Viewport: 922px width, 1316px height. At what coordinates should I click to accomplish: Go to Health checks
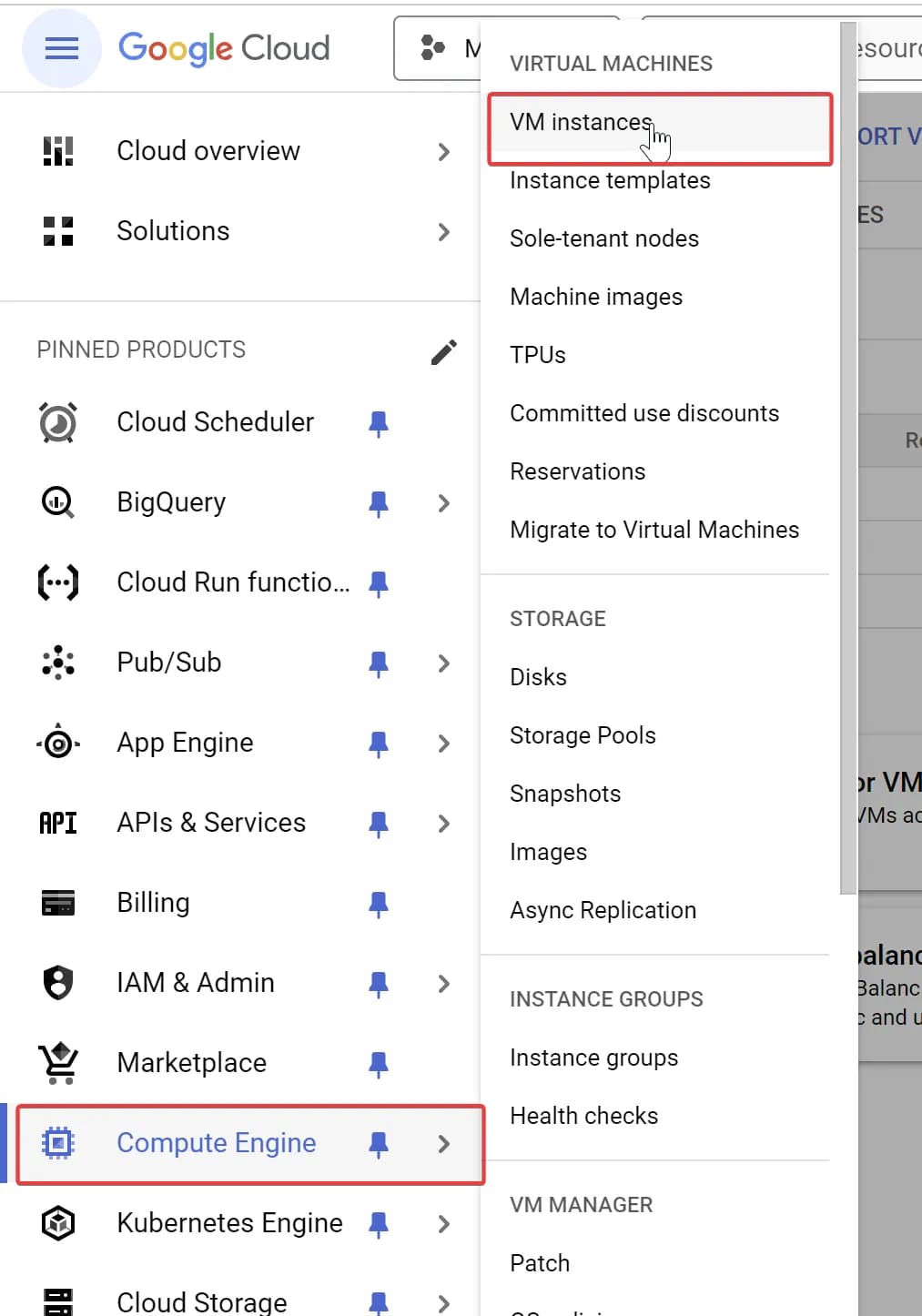click(584, 1116)
